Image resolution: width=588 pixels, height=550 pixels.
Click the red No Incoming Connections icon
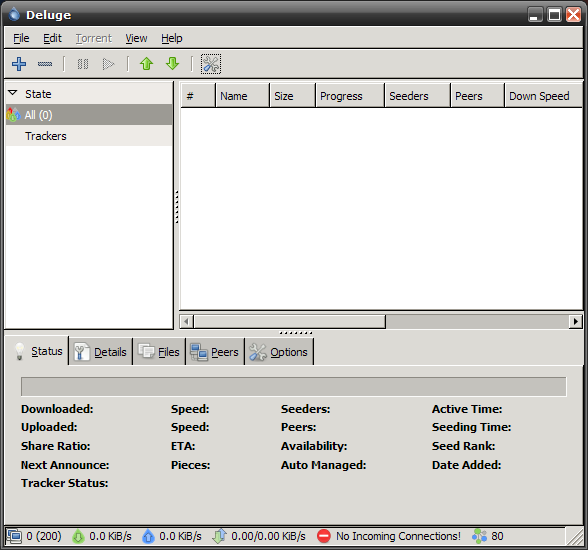click(324, 536)
